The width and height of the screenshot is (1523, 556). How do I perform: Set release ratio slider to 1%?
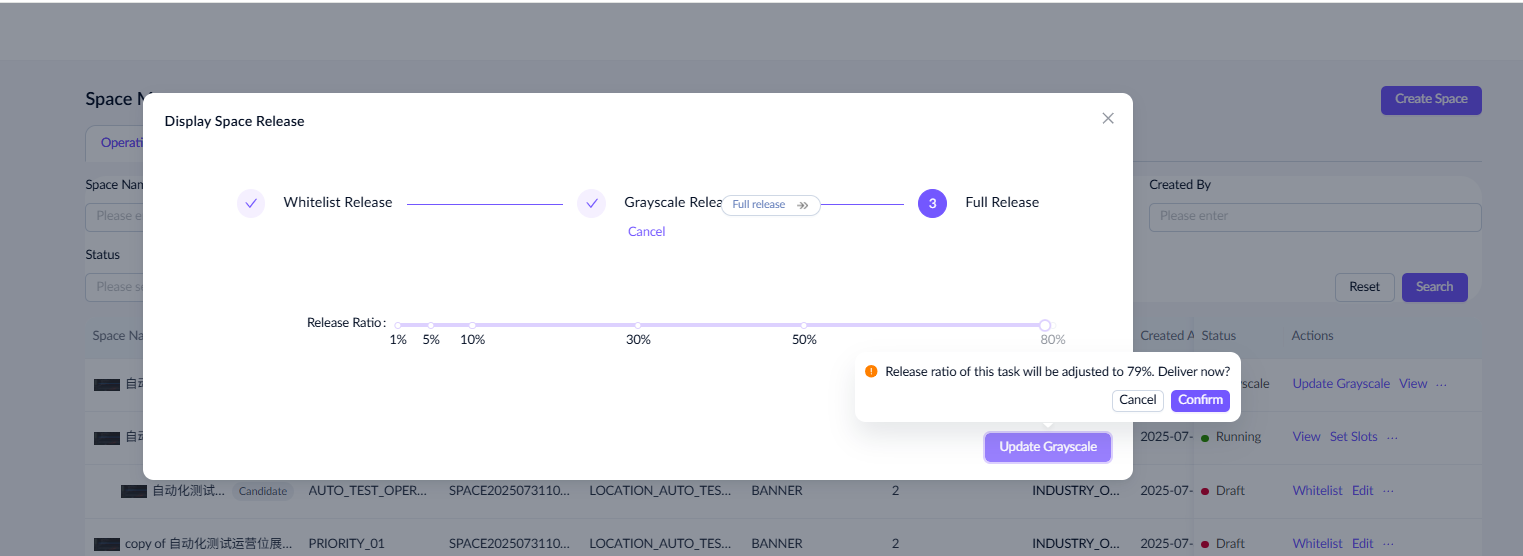398,325
